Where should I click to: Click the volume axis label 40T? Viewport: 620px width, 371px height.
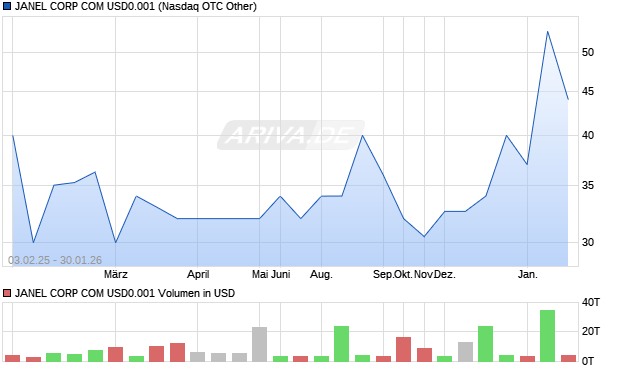tap(591, 302)
